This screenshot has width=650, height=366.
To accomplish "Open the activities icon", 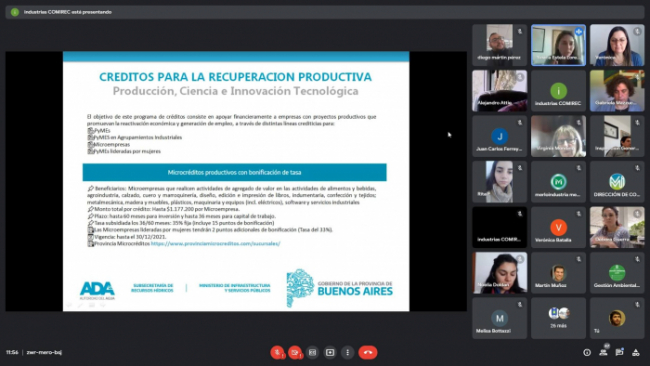I will [635, 352].
